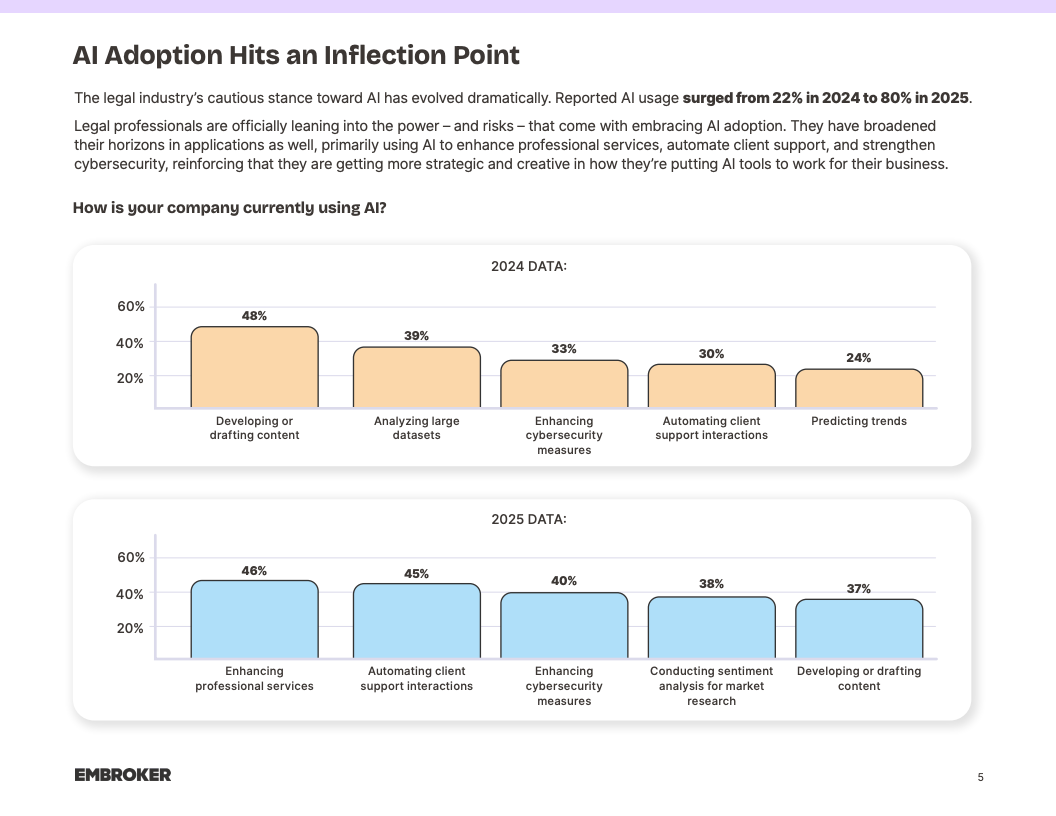Click the "Analyzing large datasets" axis label
Screen dimensions: 1056x816
point(416,428)
